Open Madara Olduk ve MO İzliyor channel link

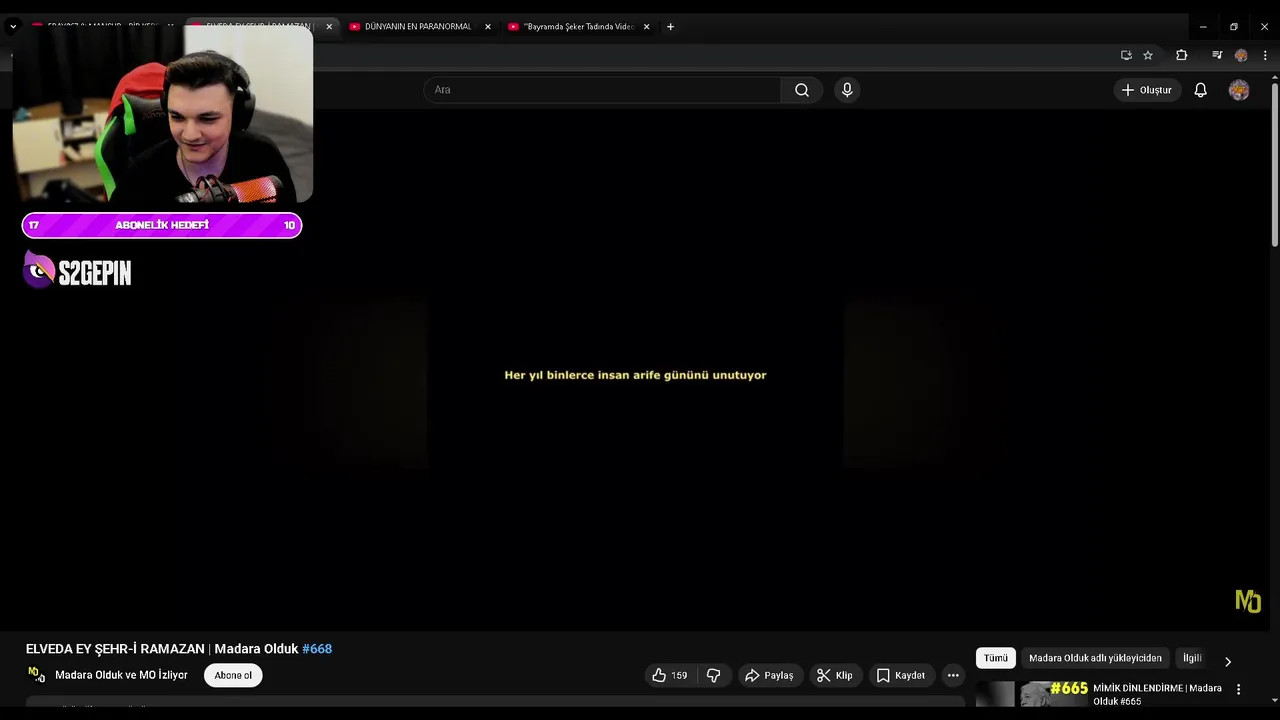[121, 675]
